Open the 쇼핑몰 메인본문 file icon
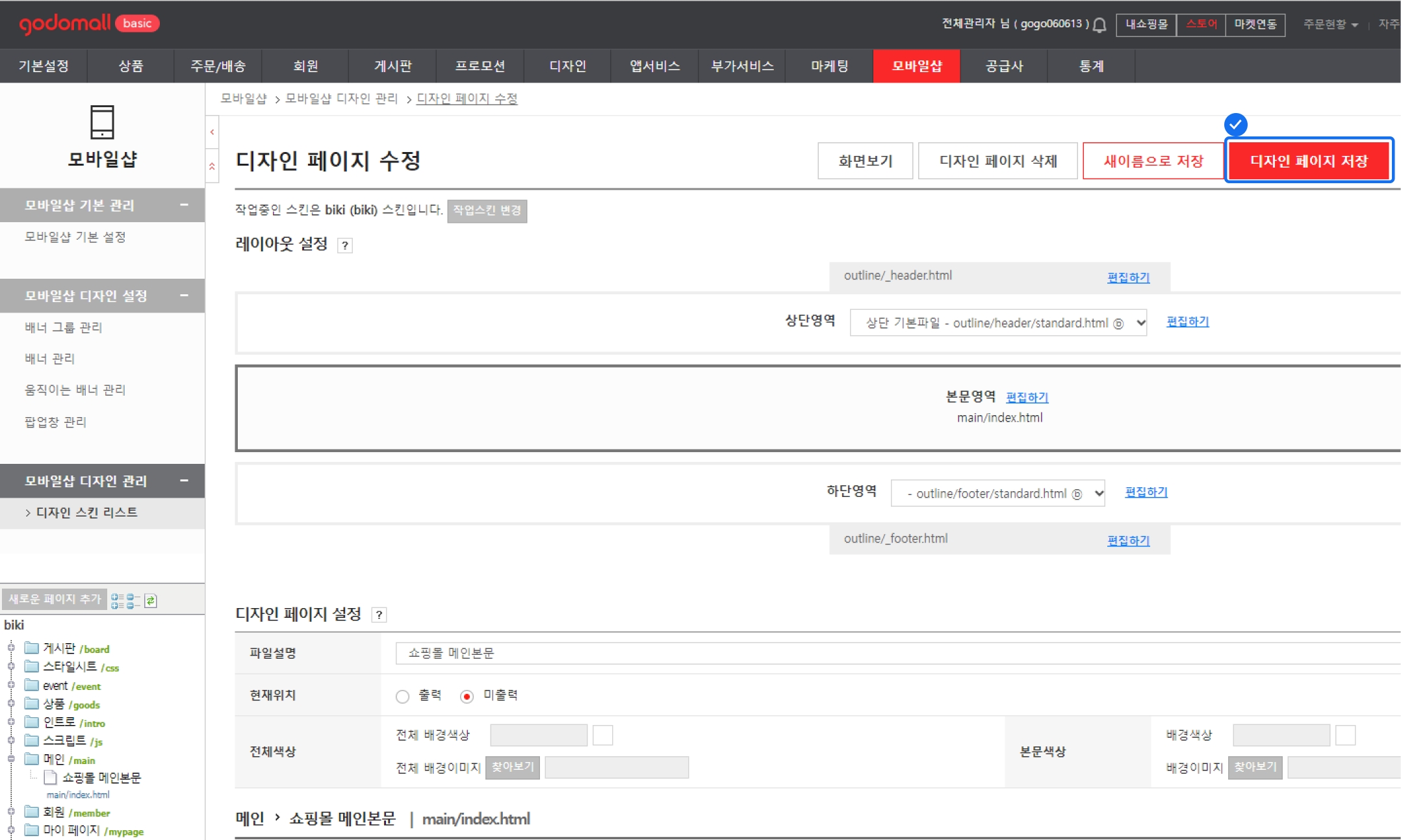Image resolution: width=1401 pixels, height=840 pixels. (50, 778)
